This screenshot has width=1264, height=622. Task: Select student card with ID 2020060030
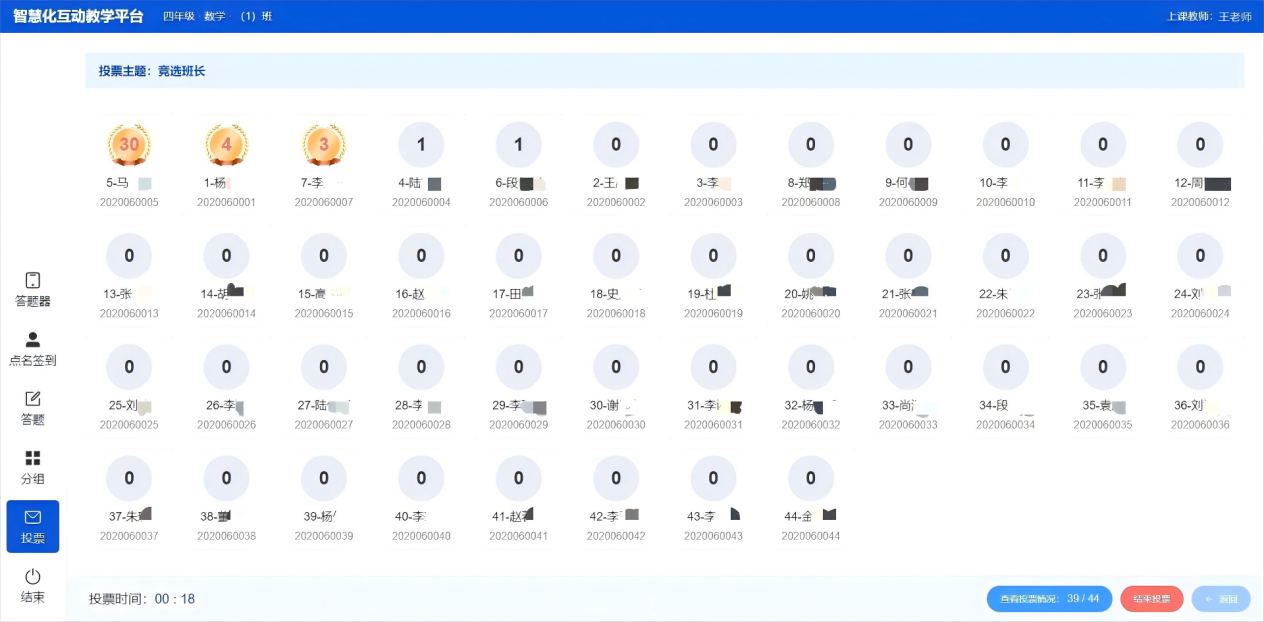coord(616,388)
